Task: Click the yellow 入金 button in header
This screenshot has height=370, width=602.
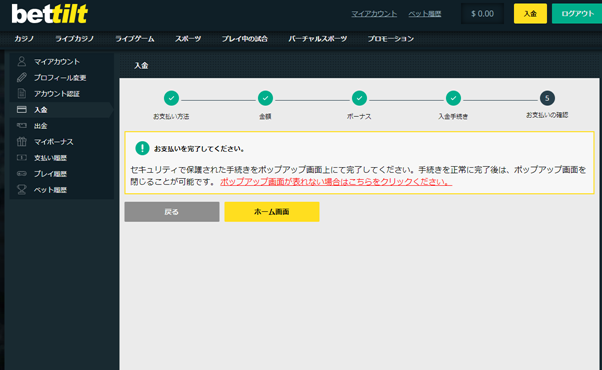Action: (x=530, y=14)
